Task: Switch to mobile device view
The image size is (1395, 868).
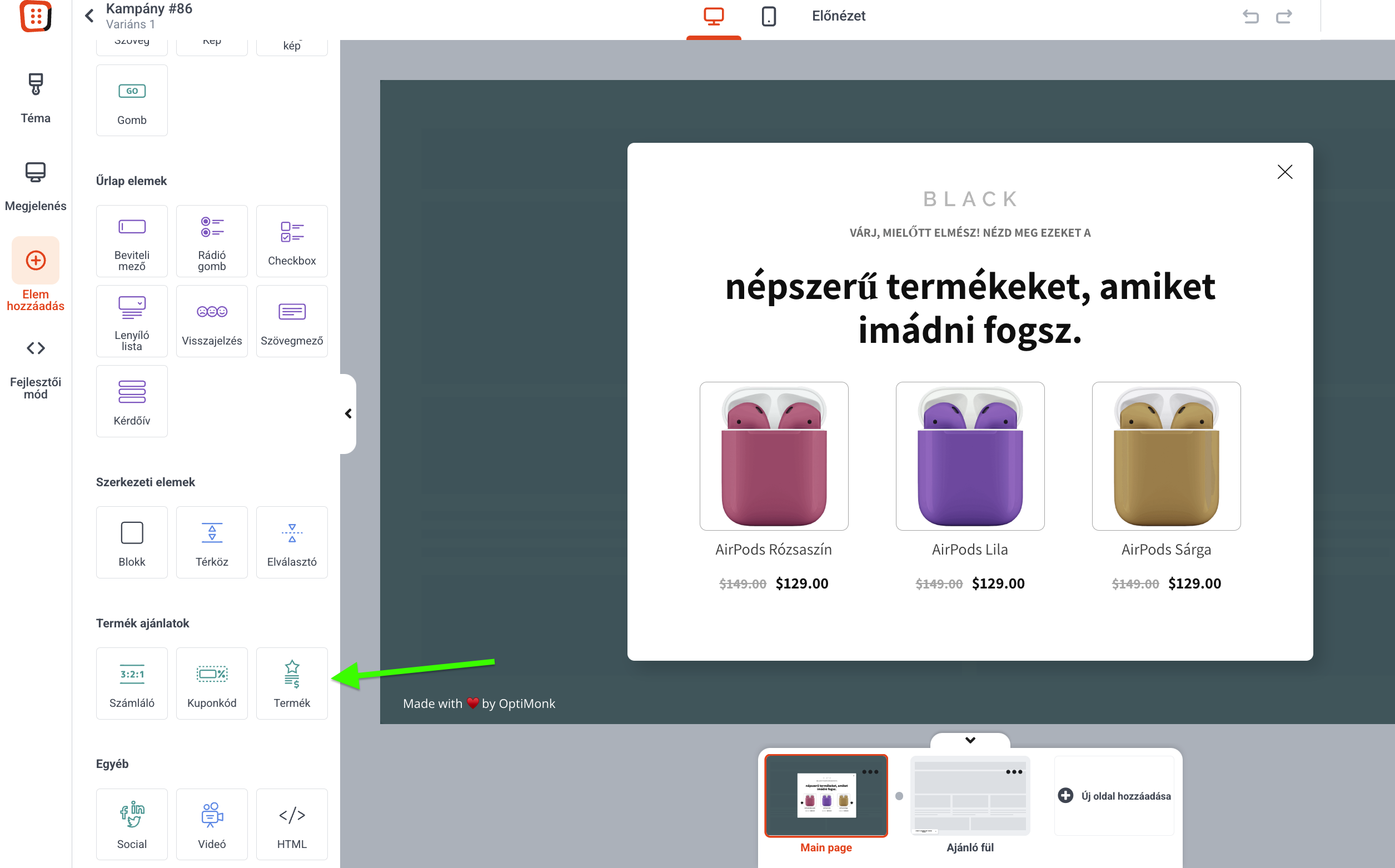Action: coord(768,17)
